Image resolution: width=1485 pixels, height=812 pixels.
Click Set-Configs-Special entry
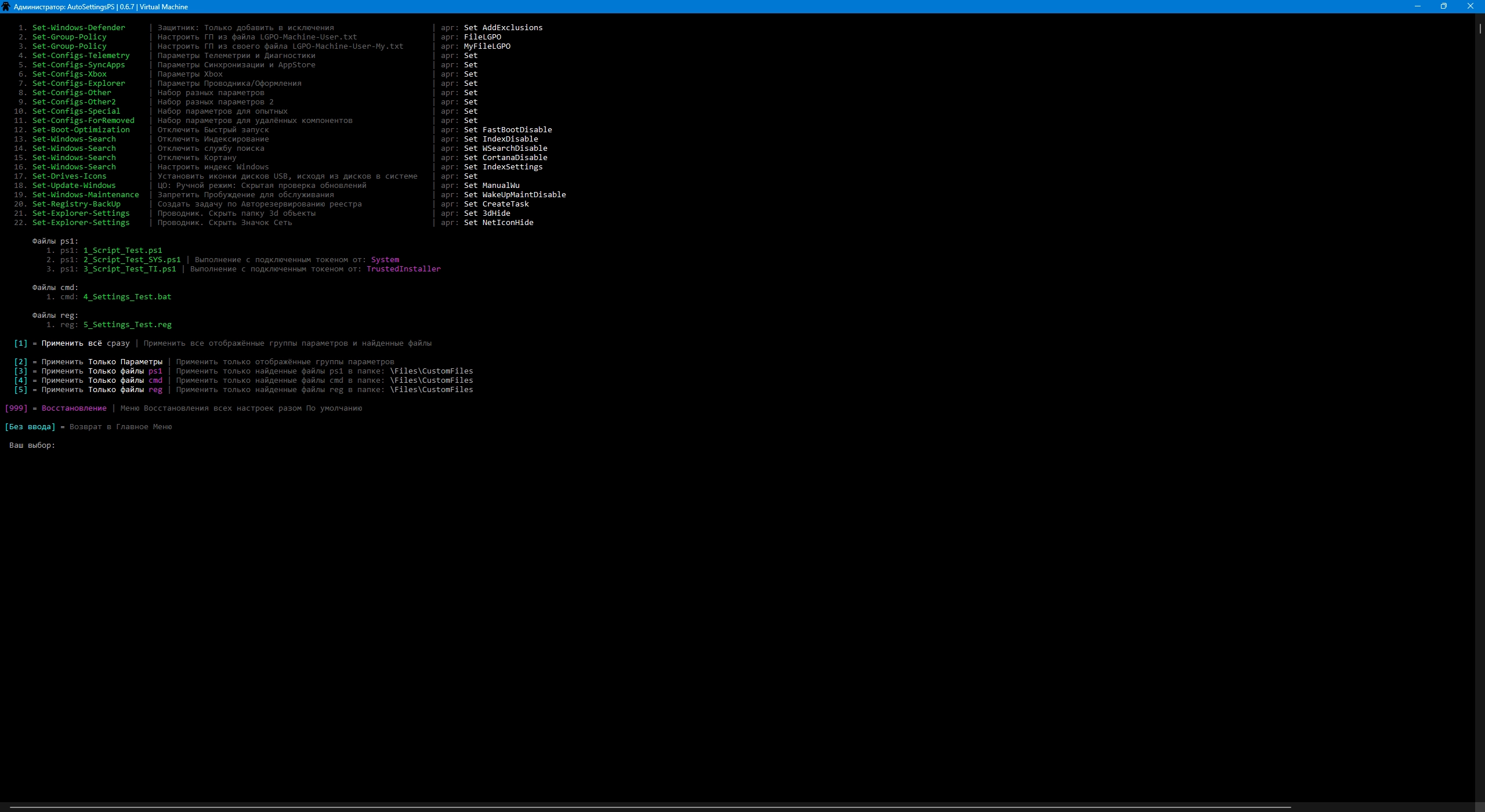(x=77, y=111)
